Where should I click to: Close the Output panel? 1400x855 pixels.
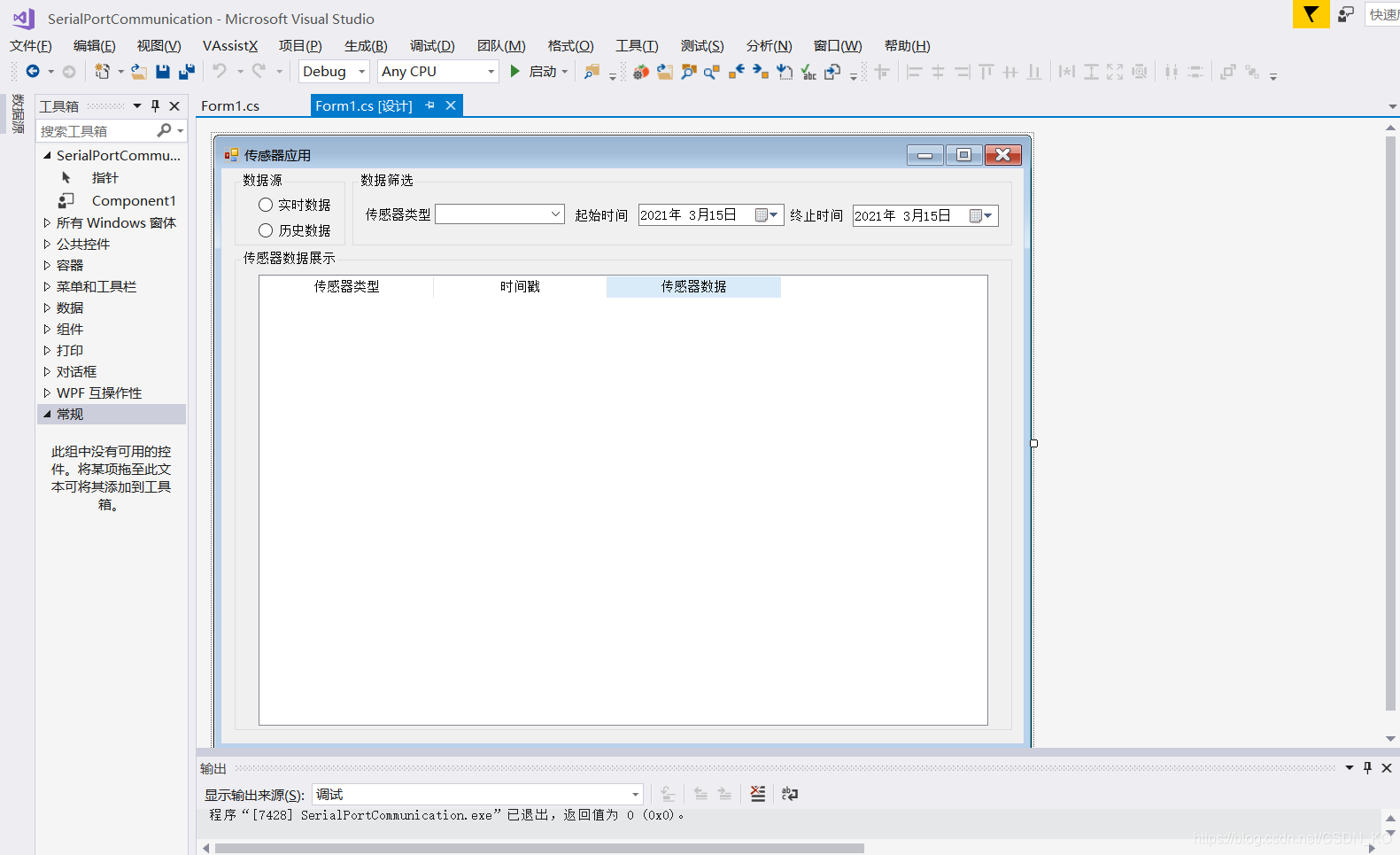click(1387, 768)
